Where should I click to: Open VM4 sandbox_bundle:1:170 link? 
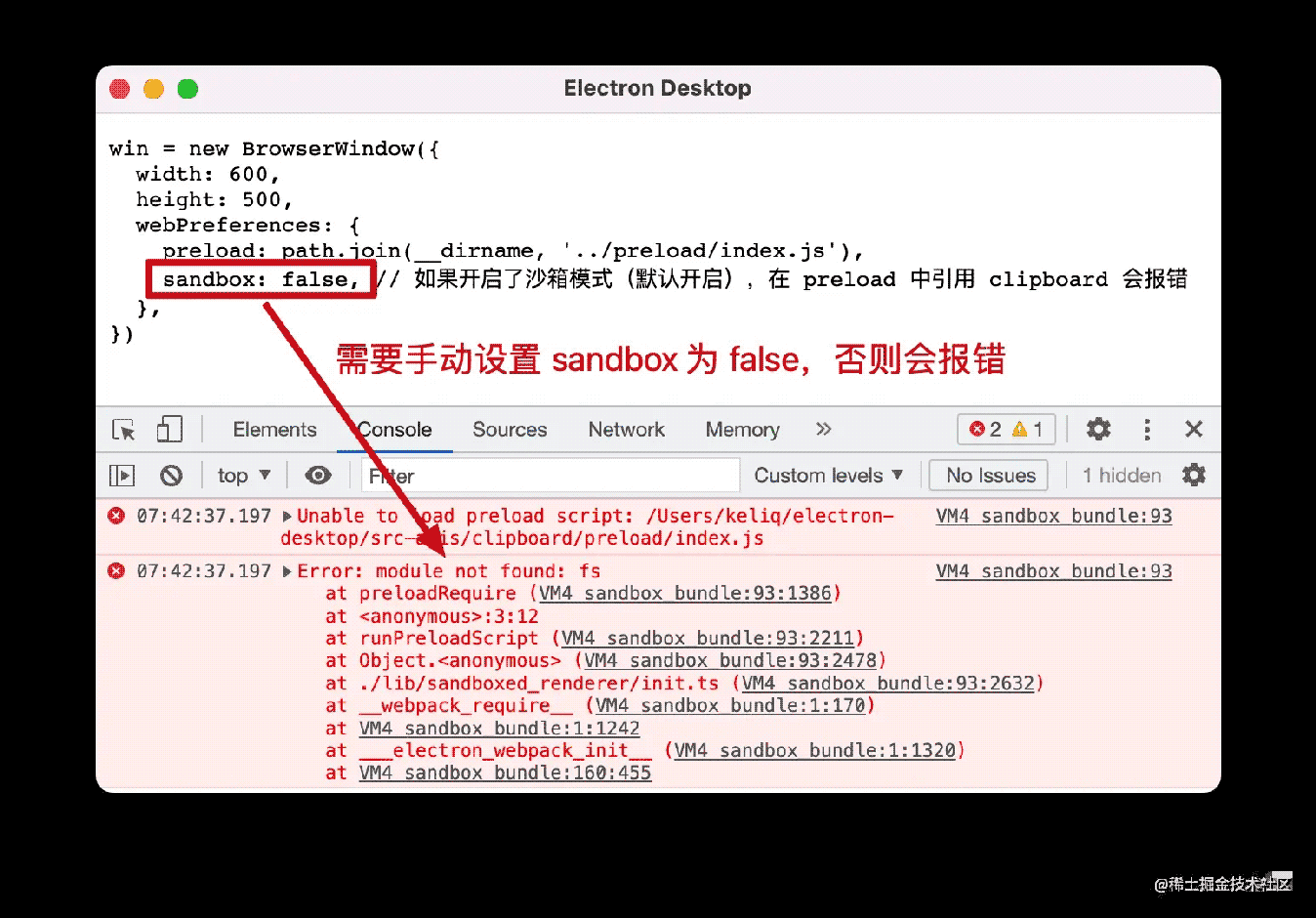pyautogui.click(x=730, y=706)
